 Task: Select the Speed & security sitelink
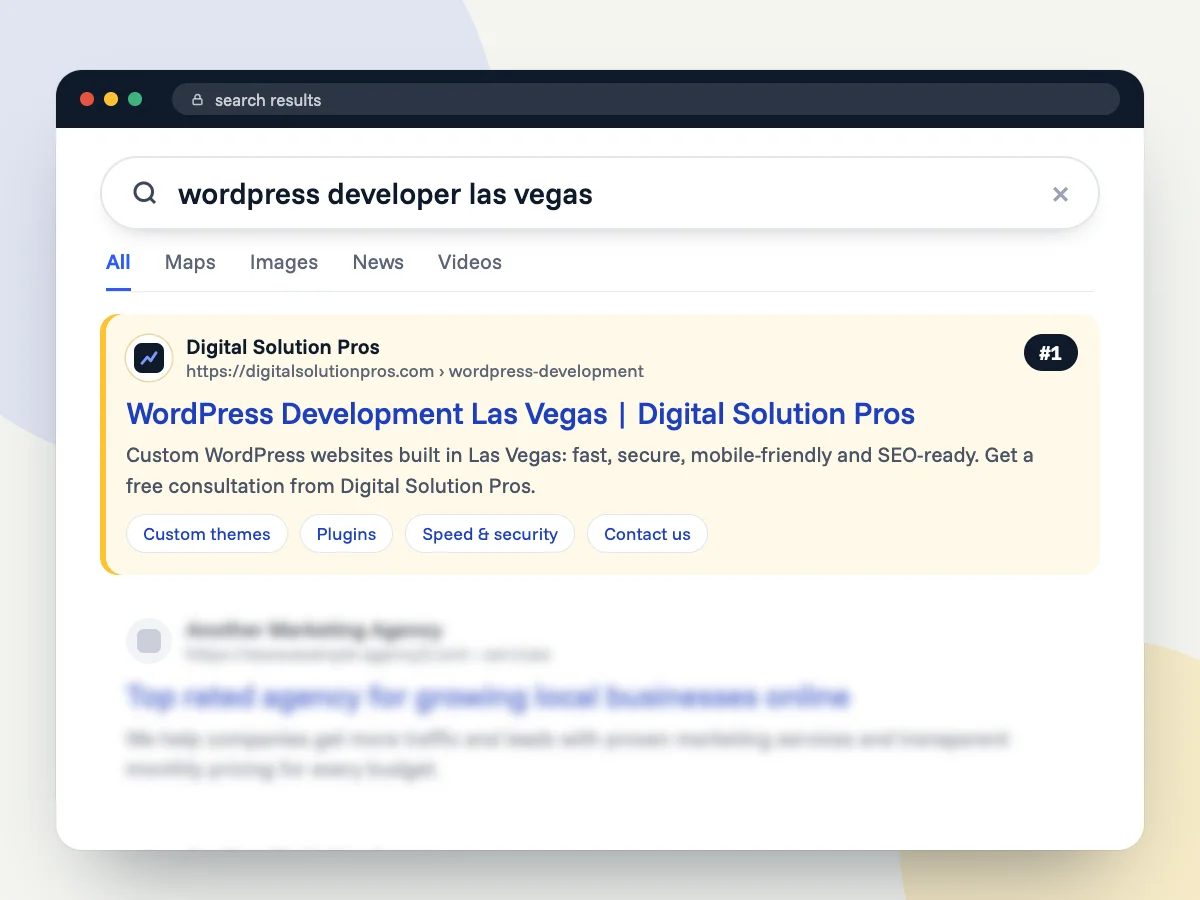(490, 534)
